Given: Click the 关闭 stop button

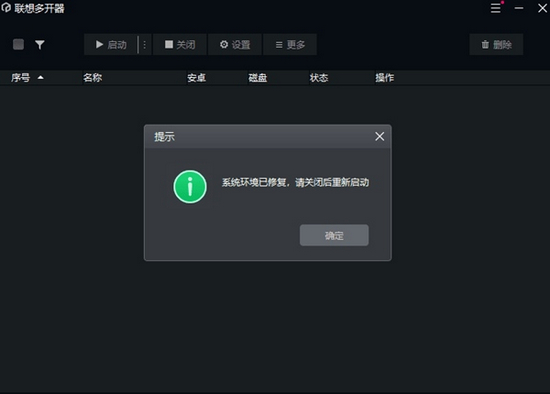Looking at the screenshot, I should (180, 45).
